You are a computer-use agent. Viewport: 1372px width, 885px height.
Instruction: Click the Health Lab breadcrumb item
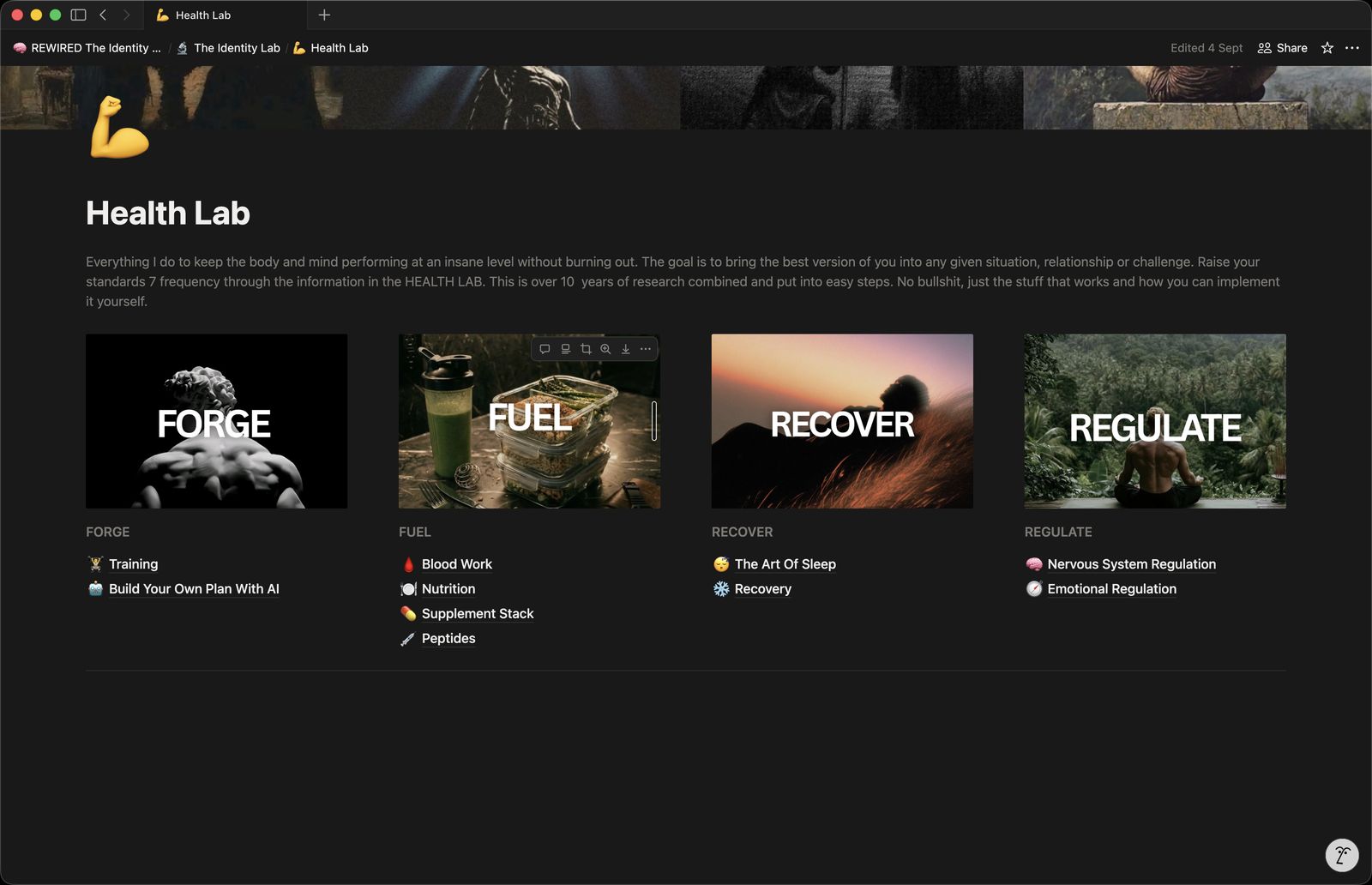pos(331,48)
